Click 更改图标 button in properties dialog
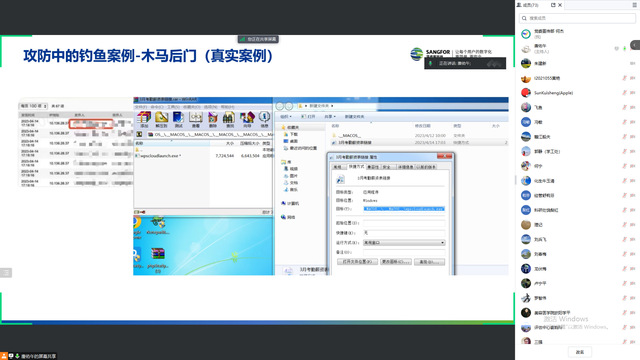The image size is (640, 360). coord(396,262)
